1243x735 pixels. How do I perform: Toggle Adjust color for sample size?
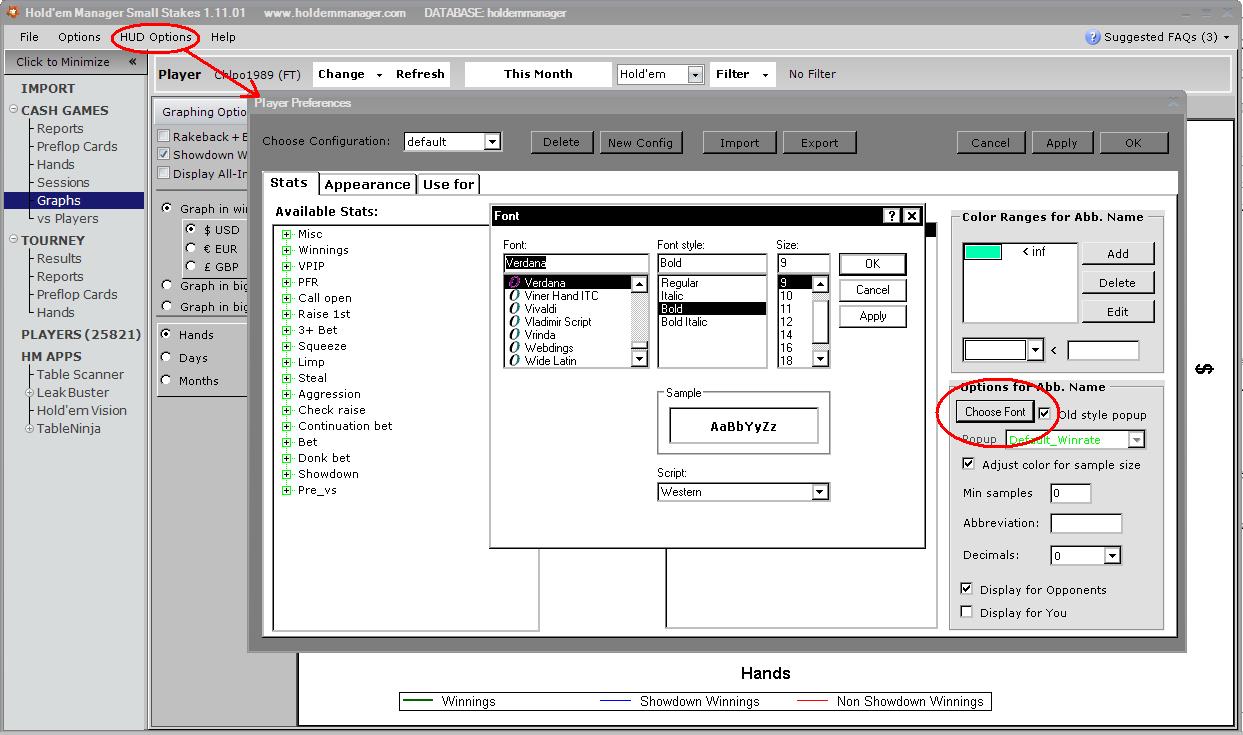click(x=968, y=464)
